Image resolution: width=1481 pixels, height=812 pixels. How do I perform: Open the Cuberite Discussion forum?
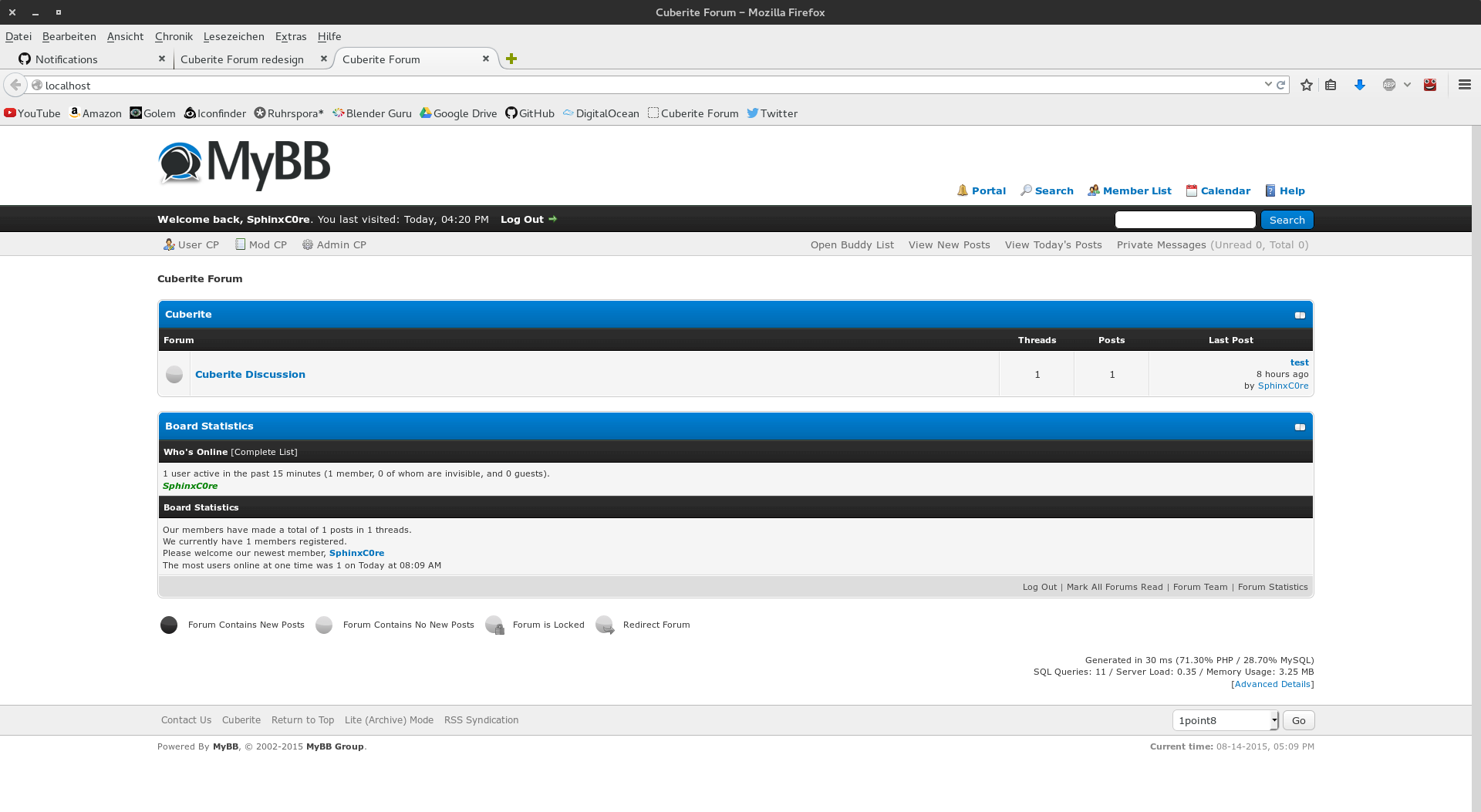[x=250, y=374]
